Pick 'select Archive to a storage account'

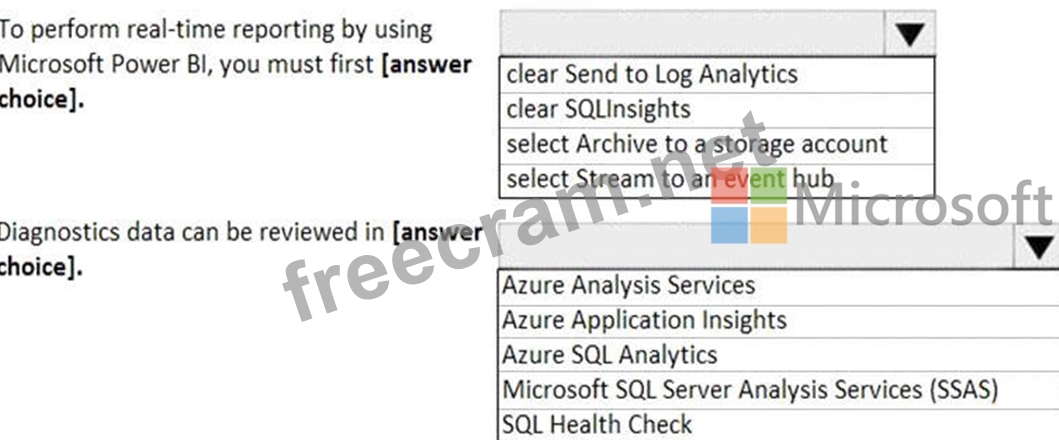[717, 145]
